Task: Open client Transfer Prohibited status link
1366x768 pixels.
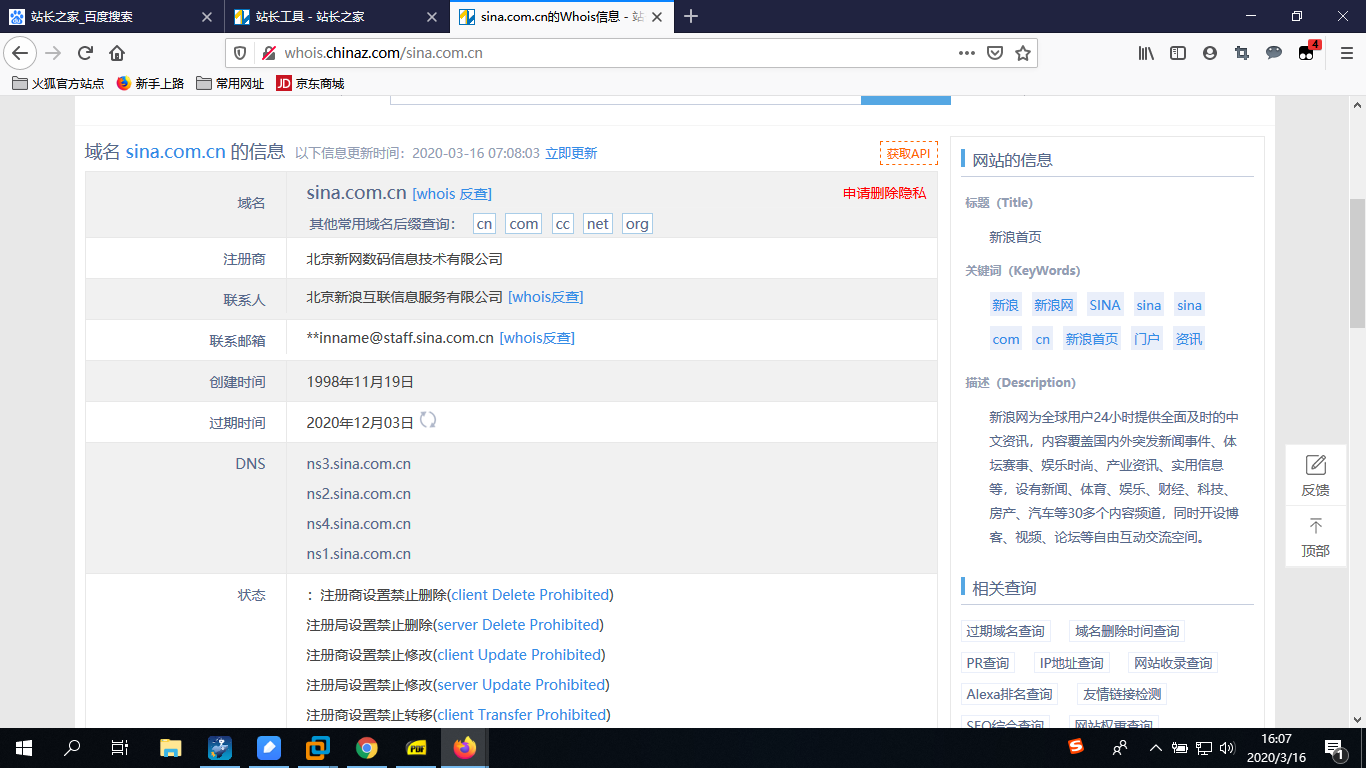Action: 522,715
